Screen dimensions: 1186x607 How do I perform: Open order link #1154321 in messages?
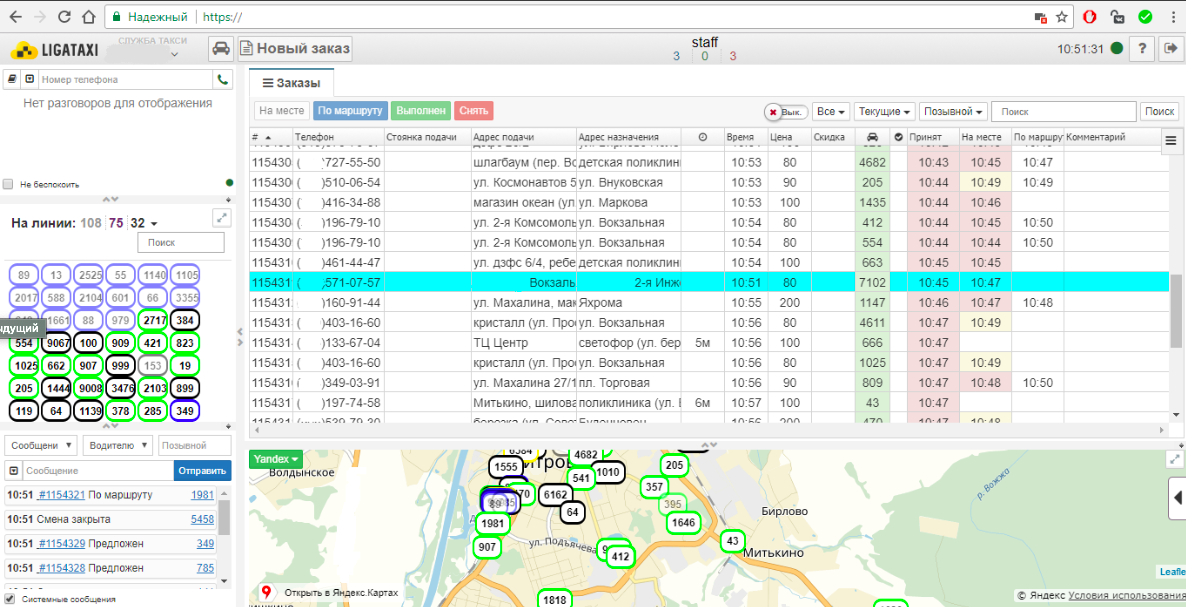pyautogui.click(x=61, y=495)
